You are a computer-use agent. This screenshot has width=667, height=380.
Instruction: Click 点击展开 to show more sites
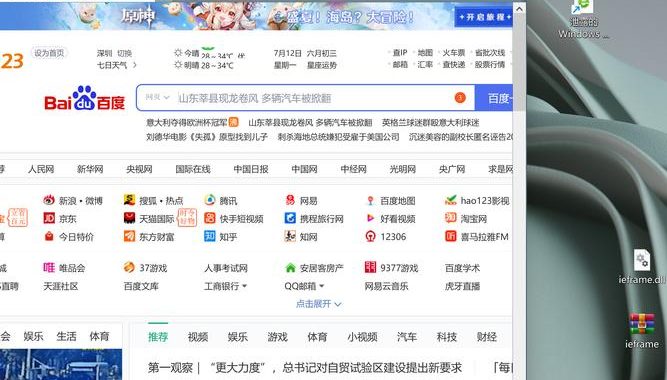[319, 304]
